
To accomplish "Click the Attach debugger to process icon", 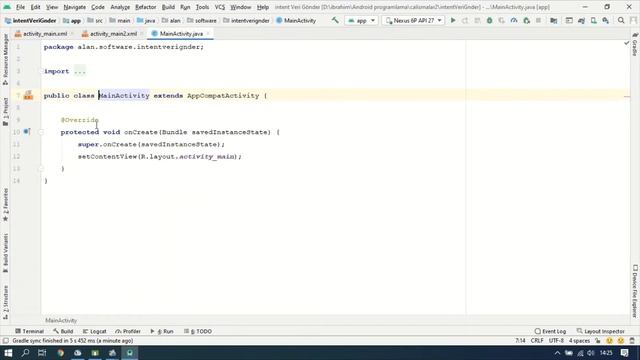I will (527, 20).
